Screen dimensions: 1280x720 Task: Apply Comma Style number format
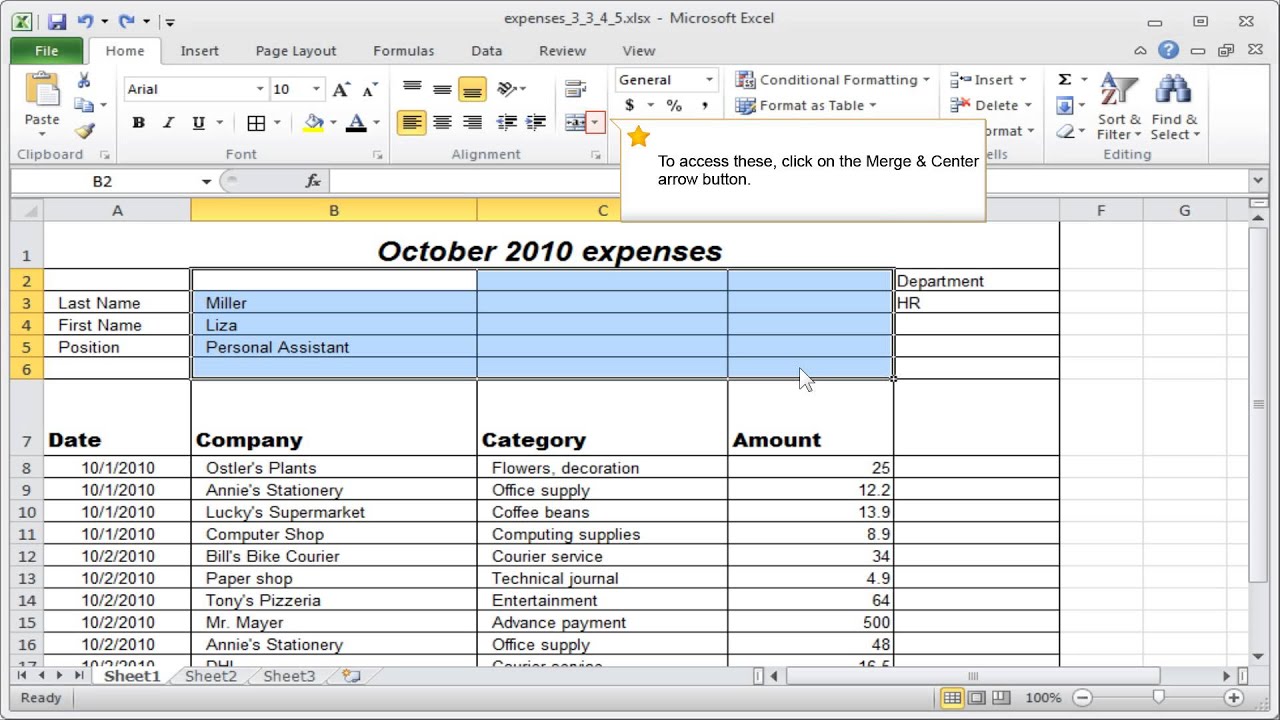[x=704, y=105]
